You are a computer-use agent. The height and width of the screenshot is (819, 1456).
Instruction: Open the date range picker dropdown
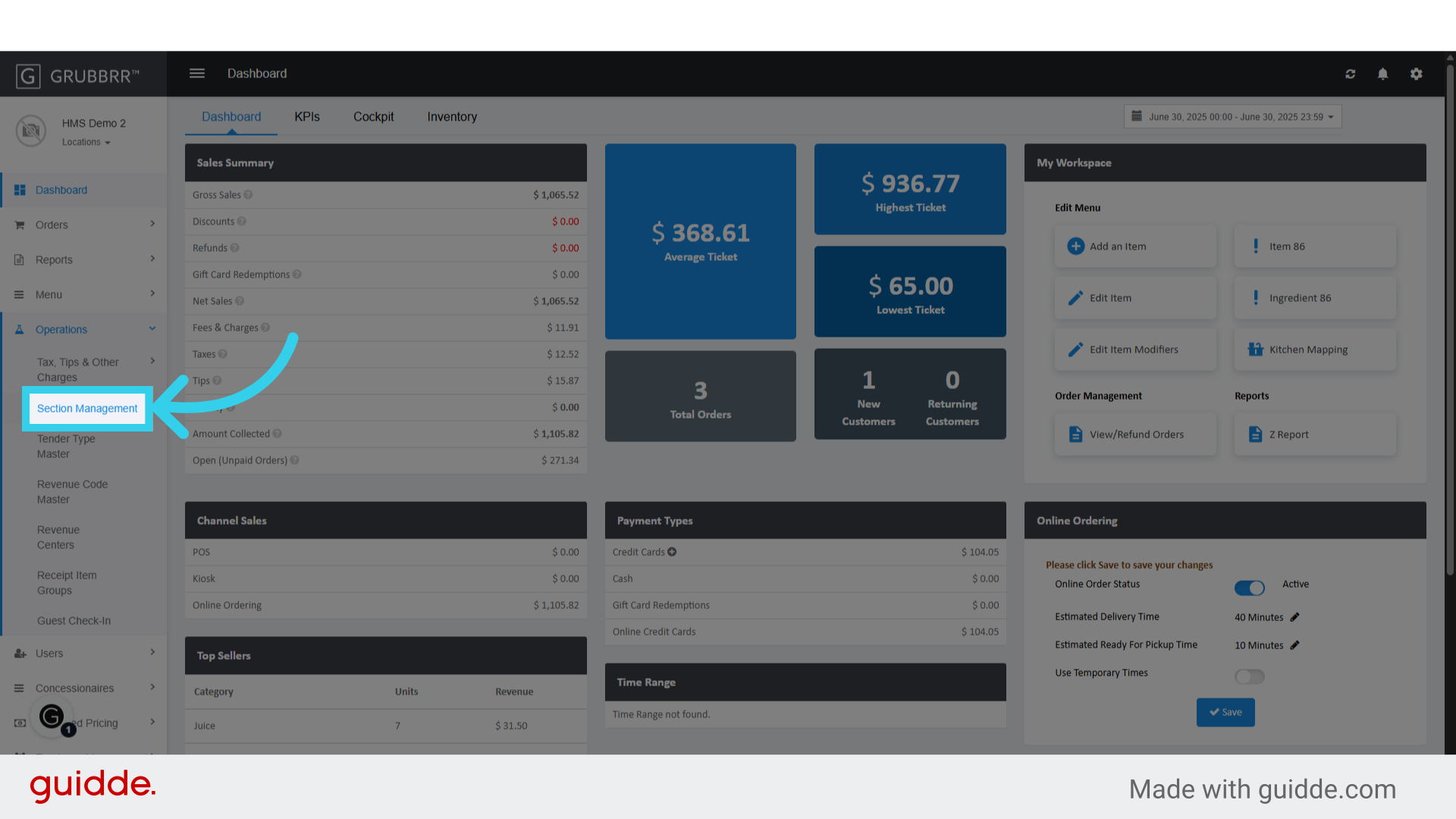[1232, 117]
